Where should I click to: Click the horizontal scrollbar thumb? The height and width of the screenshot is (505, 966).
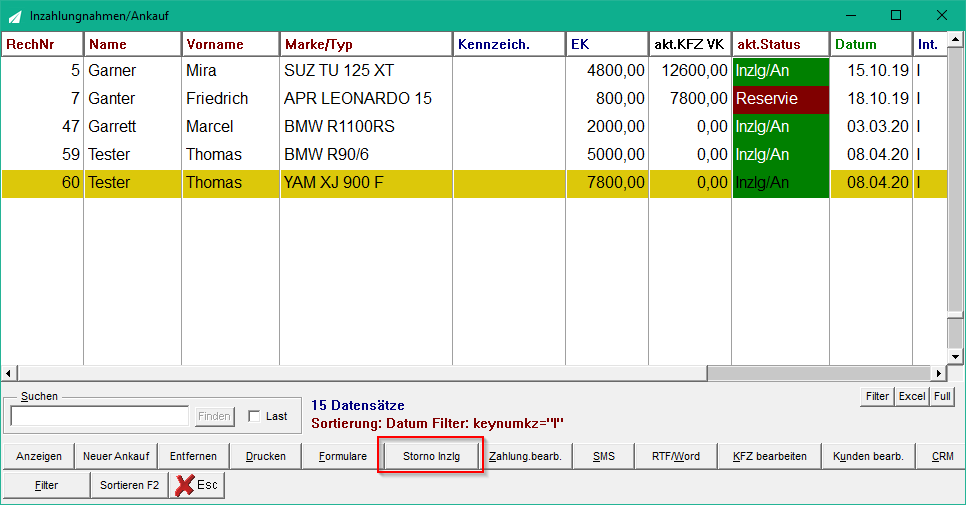pos(819,373)
